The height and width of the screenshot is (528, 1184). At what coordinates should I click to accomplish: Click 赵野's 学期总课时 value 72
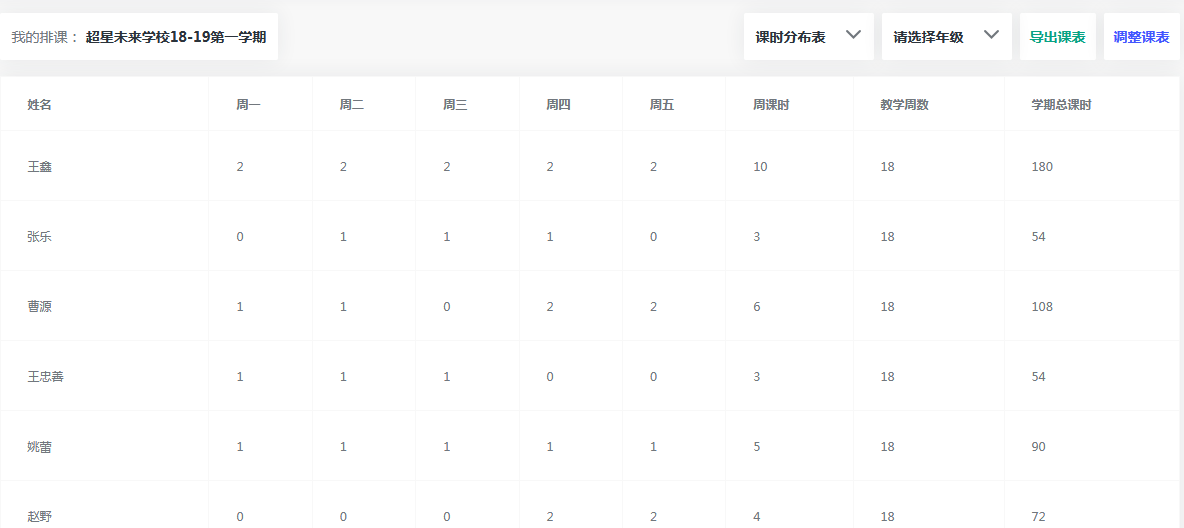1038,517
